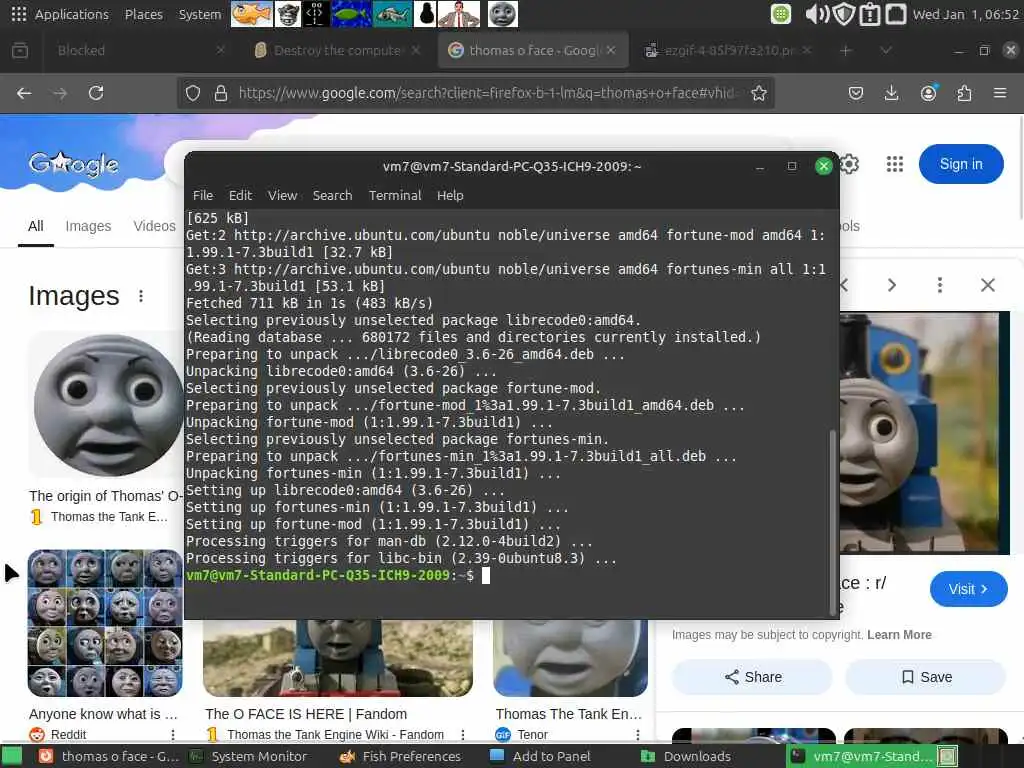The height and width of the screenshot is (768, 1024).
Task: Click the Thomas face panel applet icon
Action: click(502, 14)
